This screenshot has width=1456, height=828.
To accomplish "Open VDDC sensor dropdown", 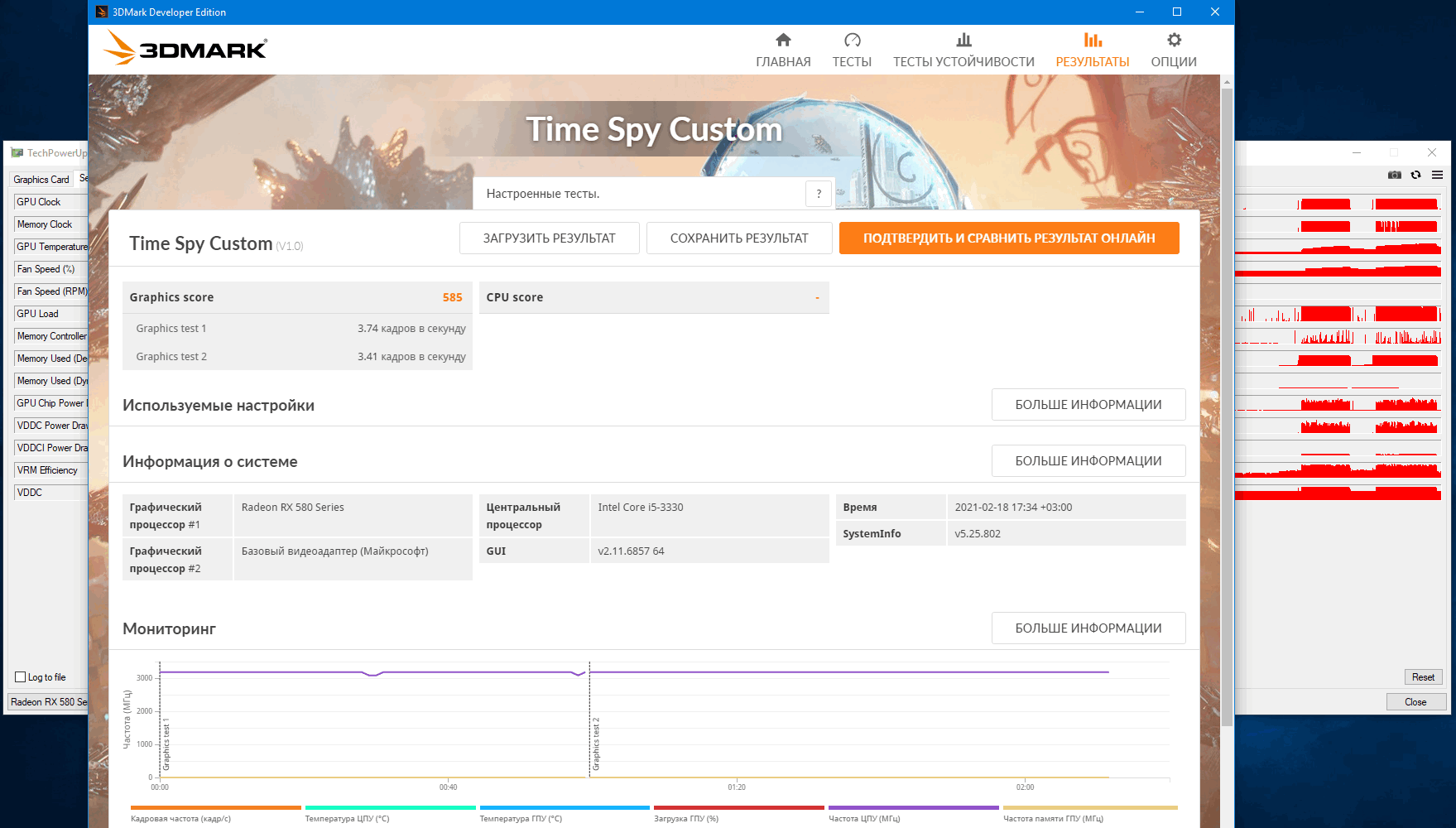I will click(x=51, y=492).
